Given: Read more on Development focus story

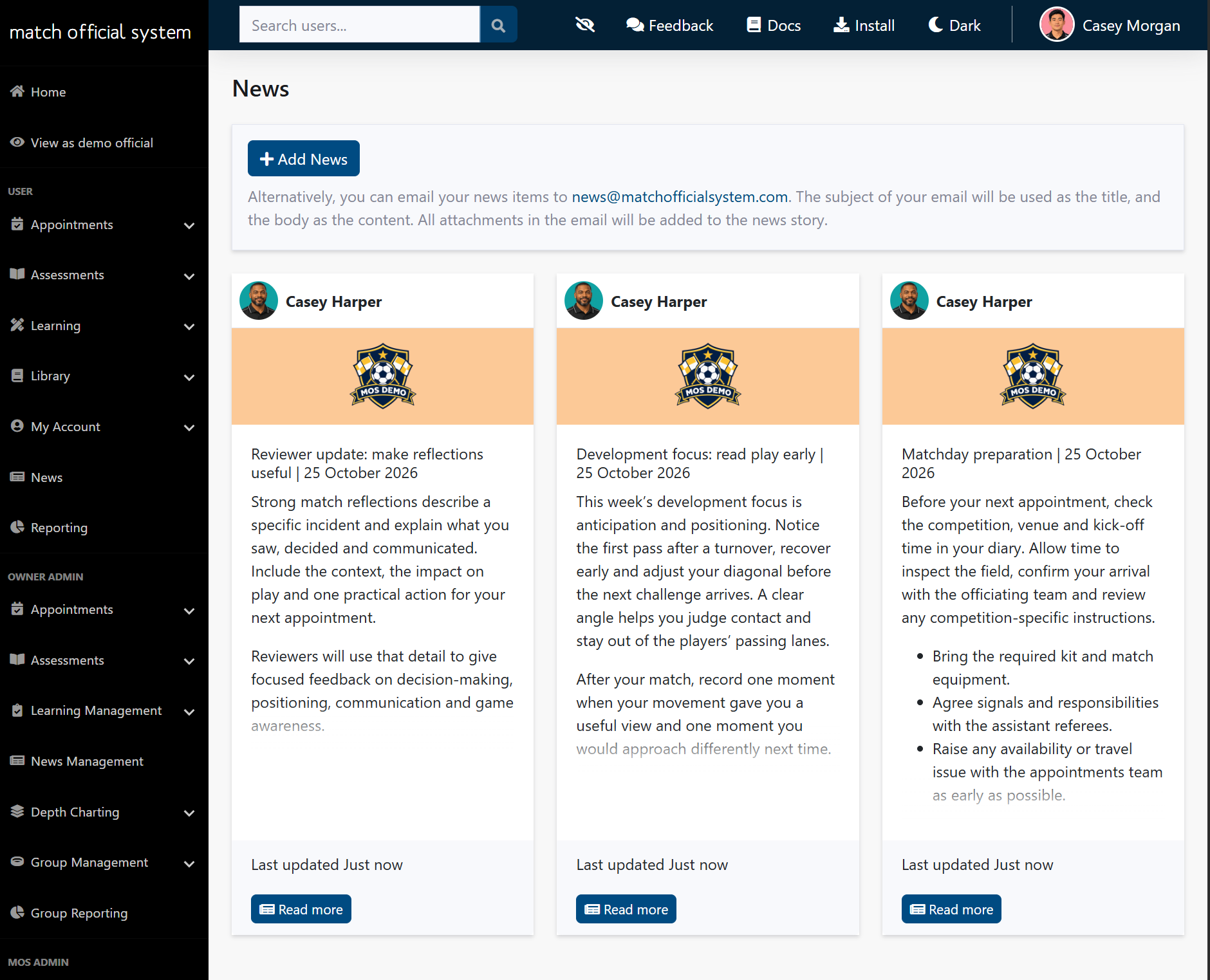Looking at the screenshot, I should (x=626, y=909).
